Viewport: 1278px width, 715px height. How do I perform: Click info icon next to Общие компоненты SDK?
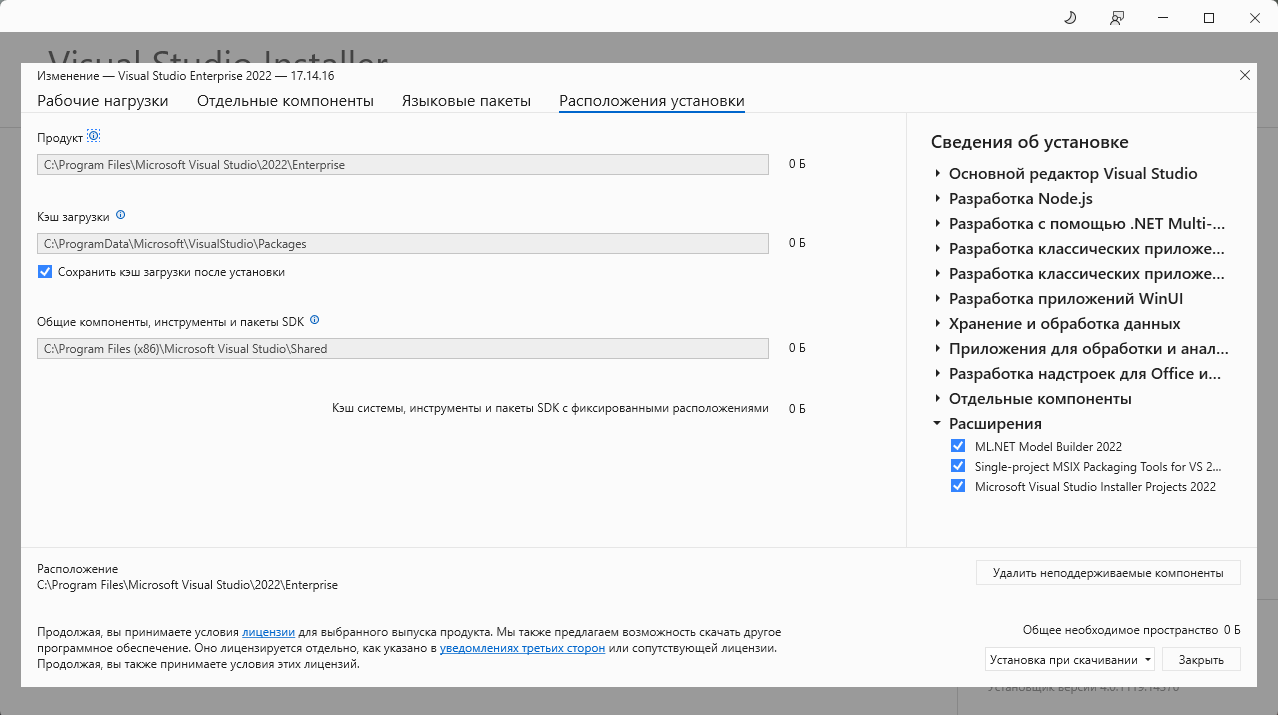(x=314, y=320)
